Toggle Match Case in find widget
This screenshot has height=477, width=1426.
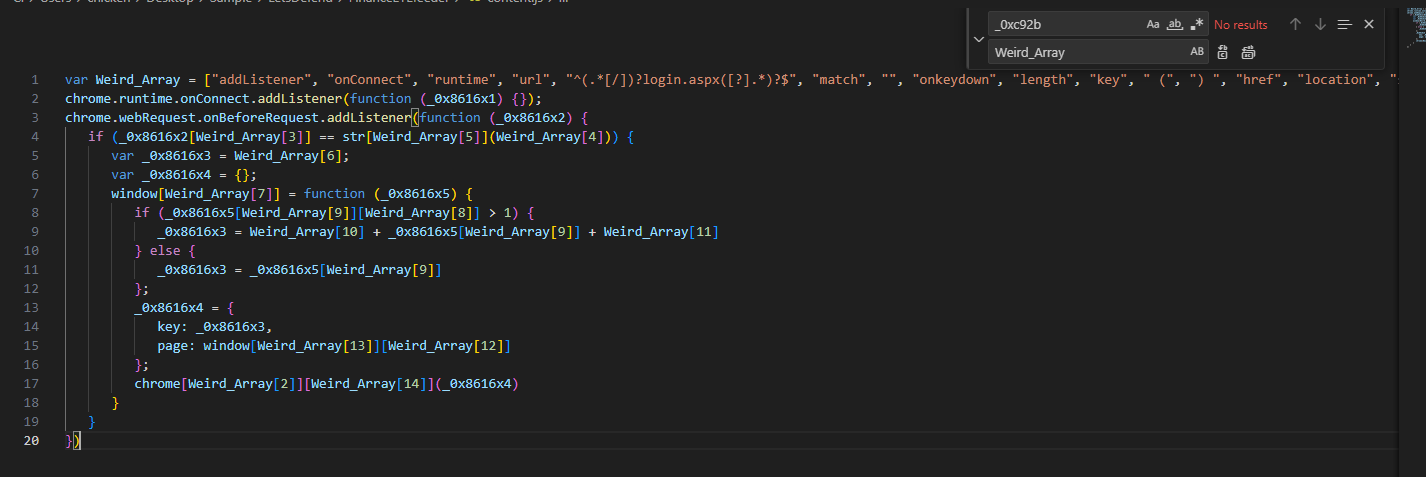click(x=1153, y=25)
